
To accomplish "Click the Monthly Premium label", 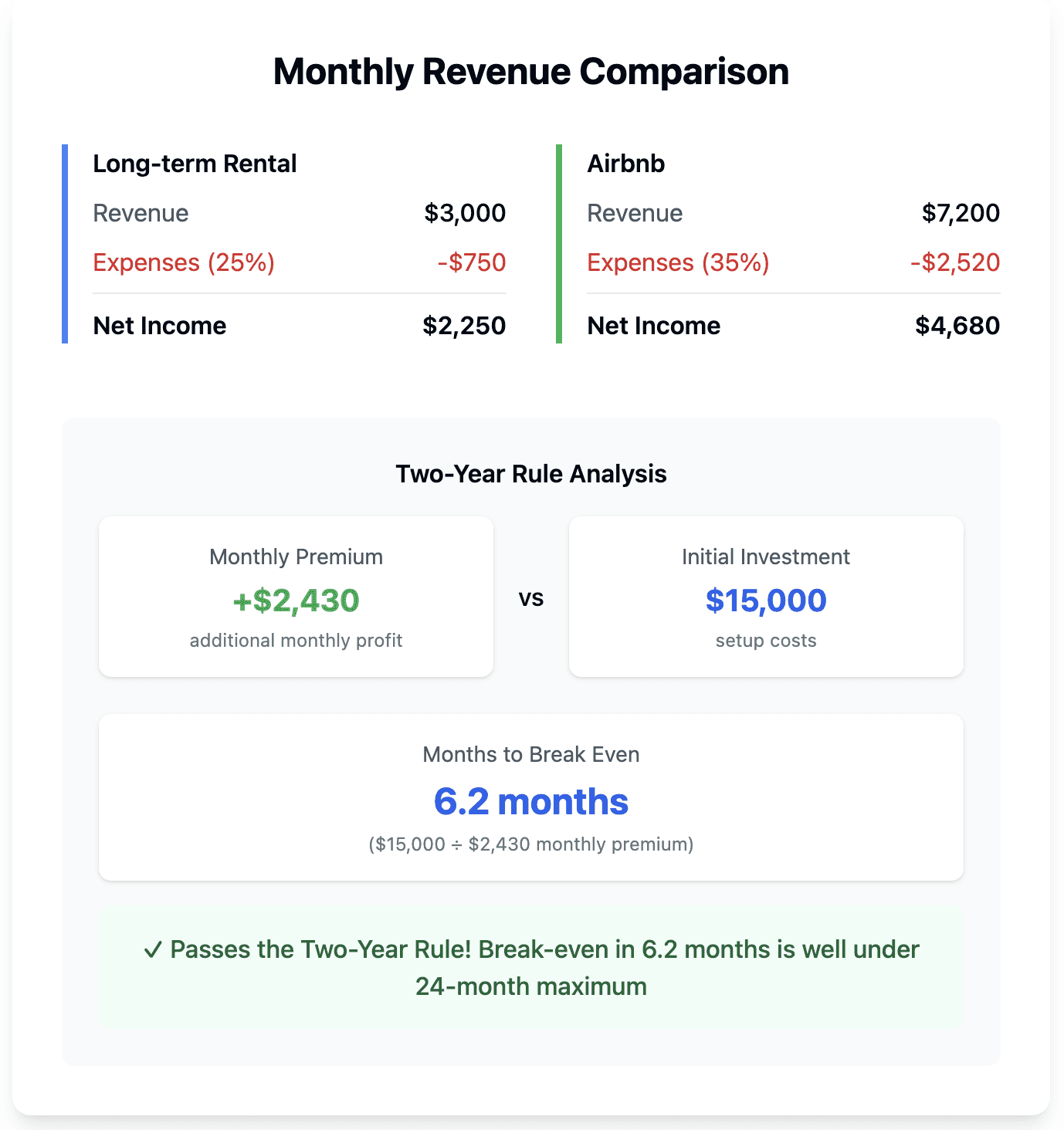I will 296,557.
